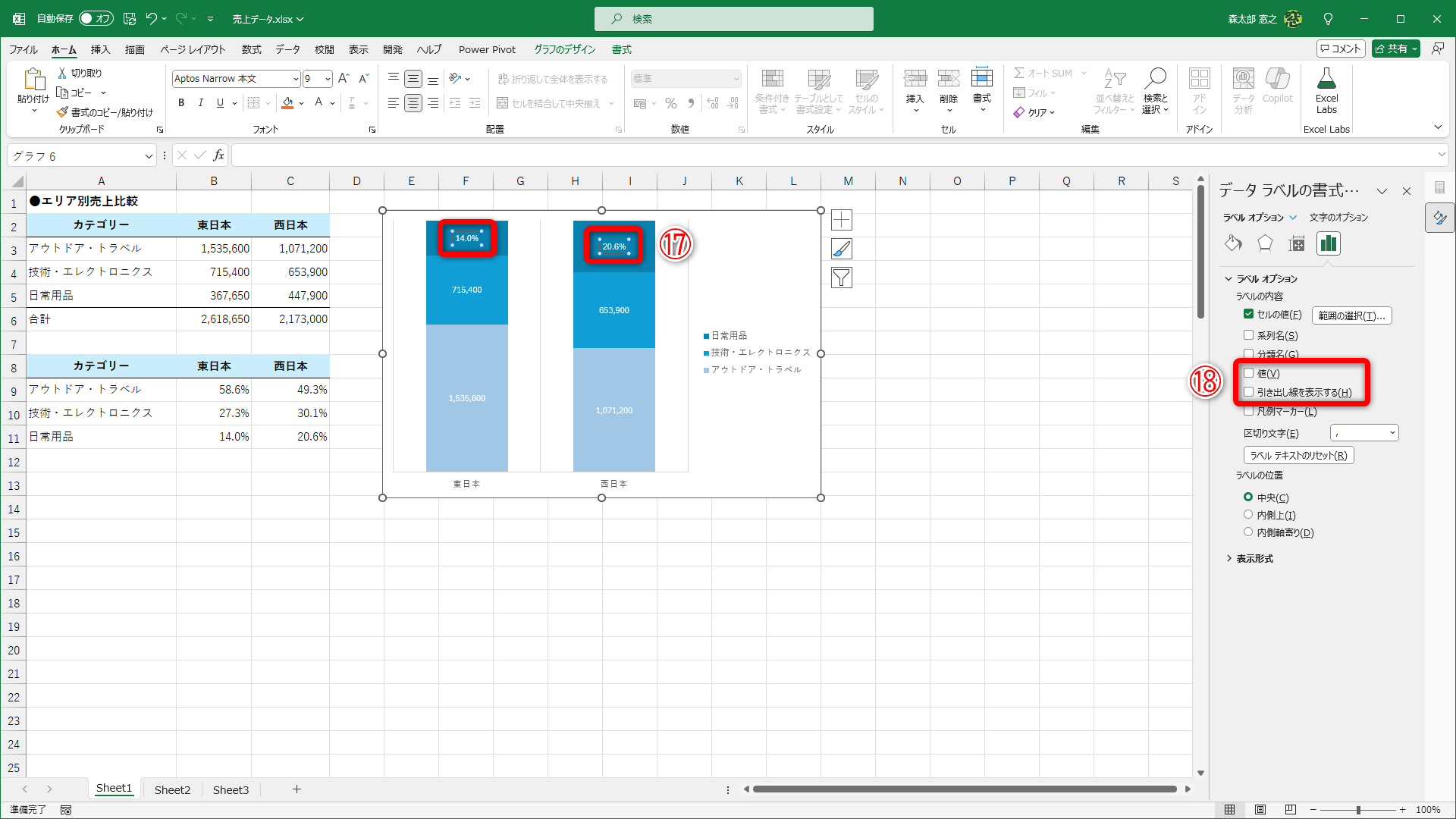1456x819 pixels.
Task: Uncheck the セルの値 checkbox
Action: [x=1248, y=314]
